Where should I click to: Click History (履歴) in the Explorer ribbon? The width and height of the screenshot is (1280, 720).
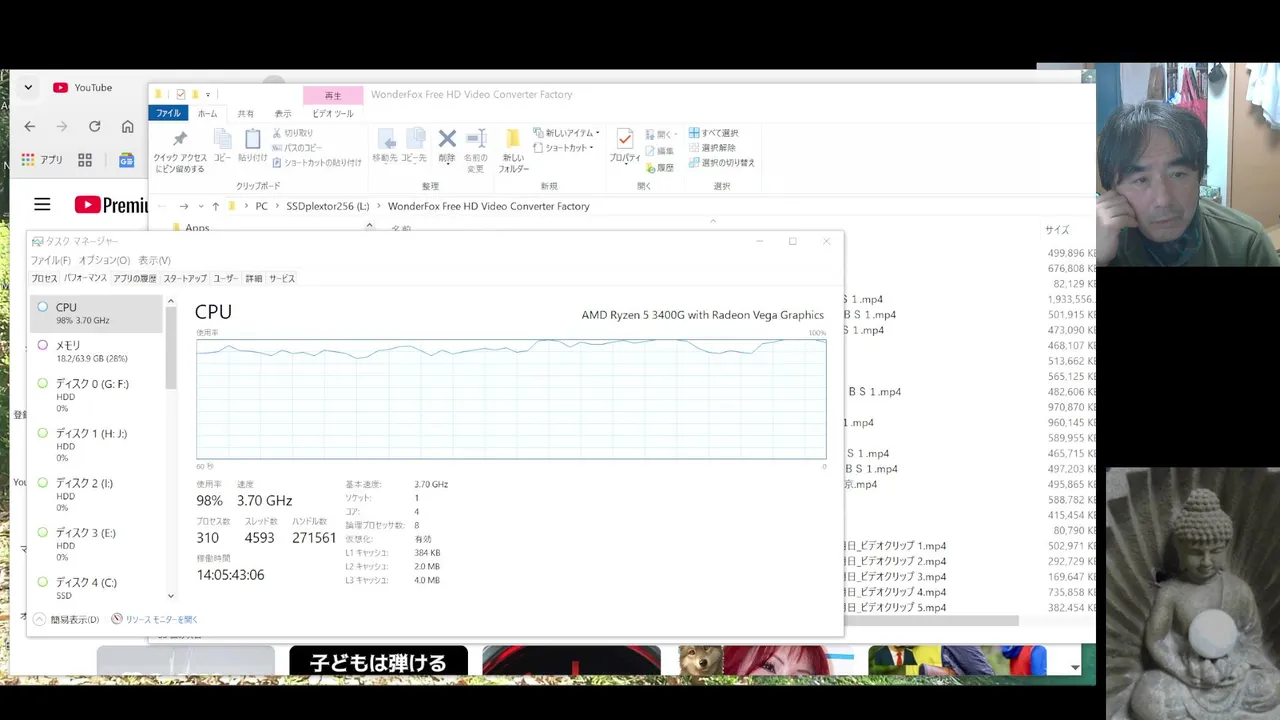pyautogui.click(x=660, y=168)
